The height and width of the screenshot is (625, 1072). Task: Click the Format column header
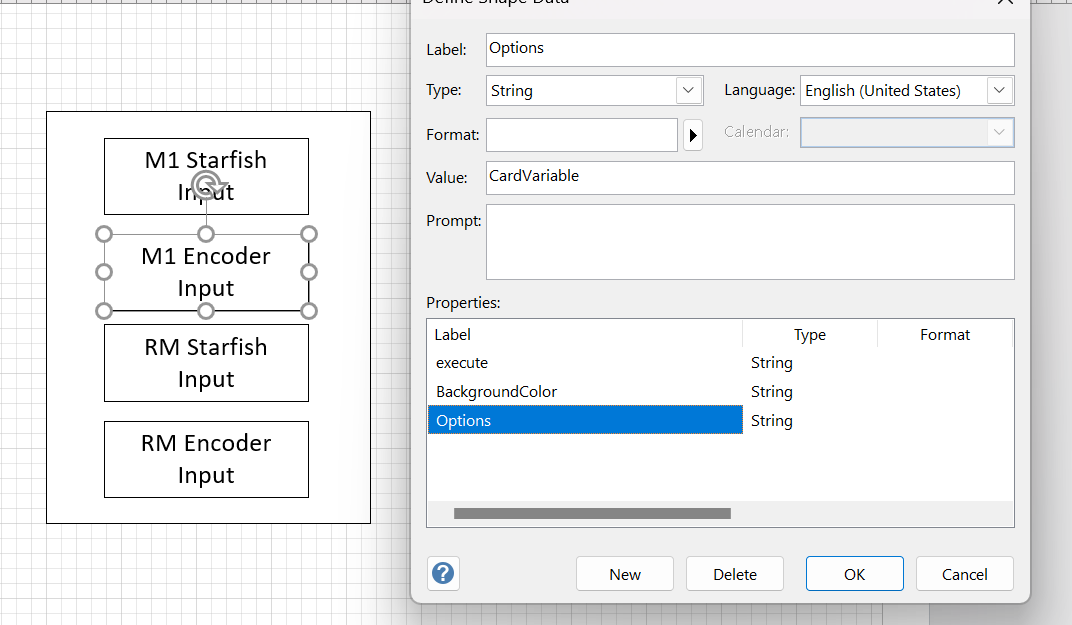[944, 335]
